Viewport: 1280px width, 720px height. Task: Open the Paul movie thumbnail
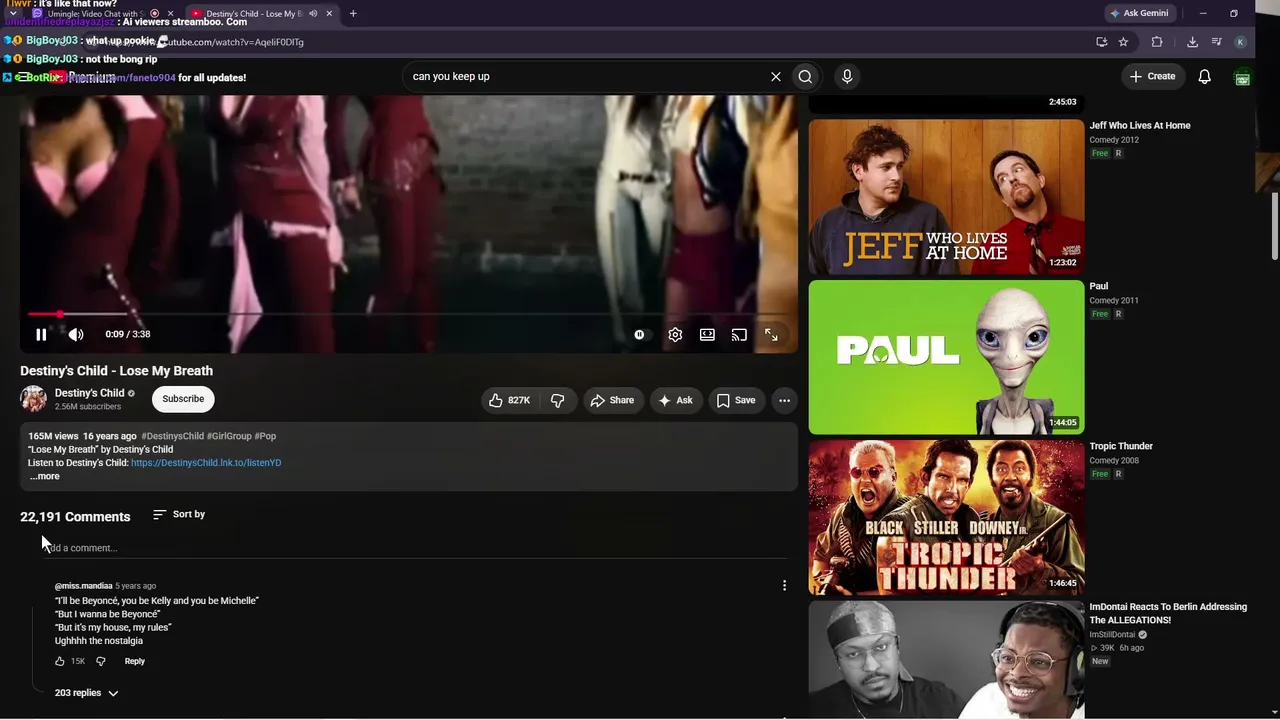(x=946, y=357)
